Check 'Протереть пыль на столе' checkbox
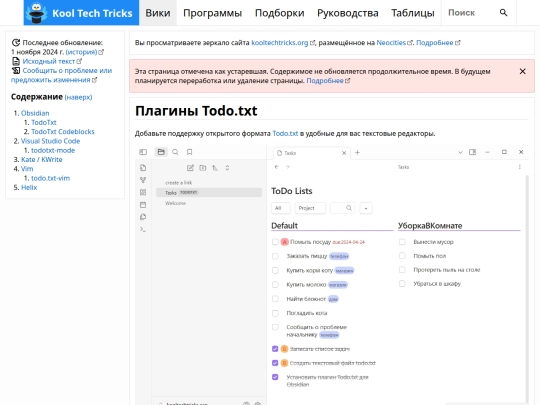540x405 pixels. click(x=402, y=269)
